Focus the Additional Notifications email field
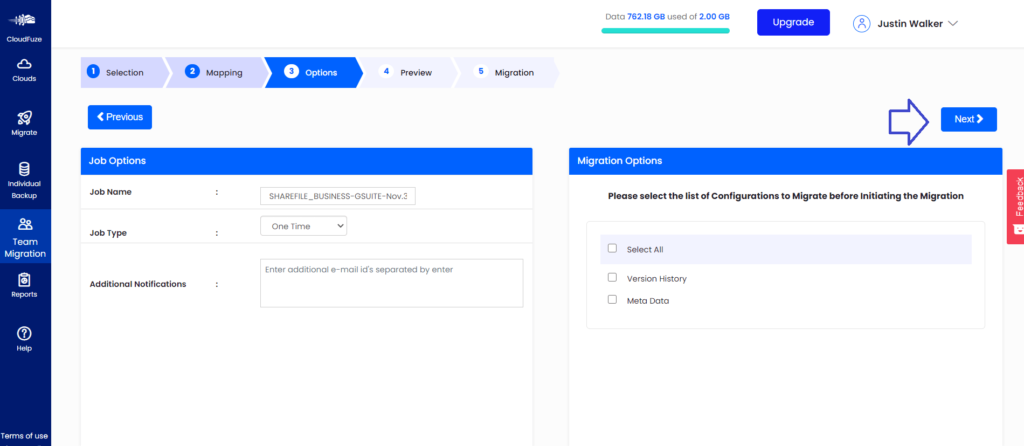This screenshot has height=446, width=1024. click(x=391, y=283)
